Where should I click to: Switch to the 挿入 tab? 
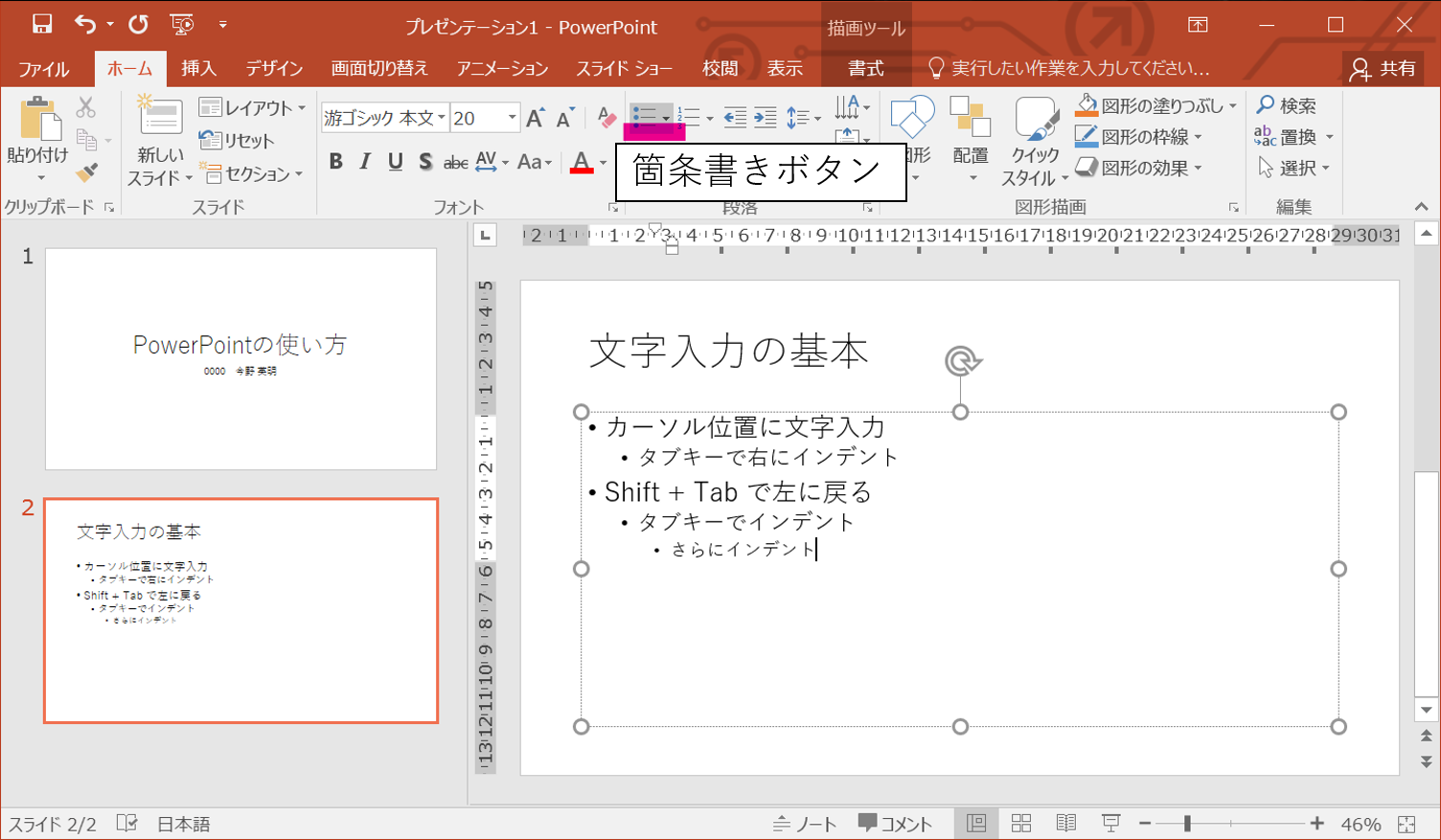tap(198, 68)
